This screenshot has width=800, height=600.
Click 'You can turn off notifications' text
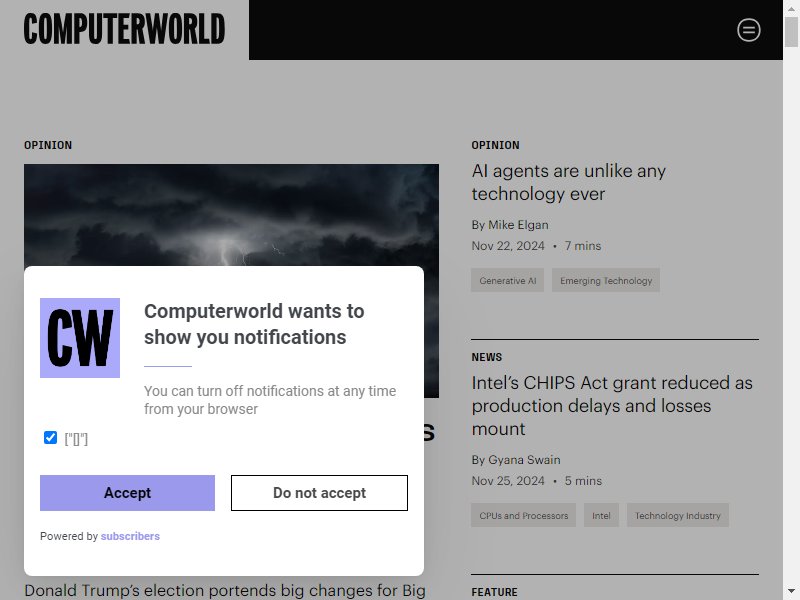click(270, 400)
